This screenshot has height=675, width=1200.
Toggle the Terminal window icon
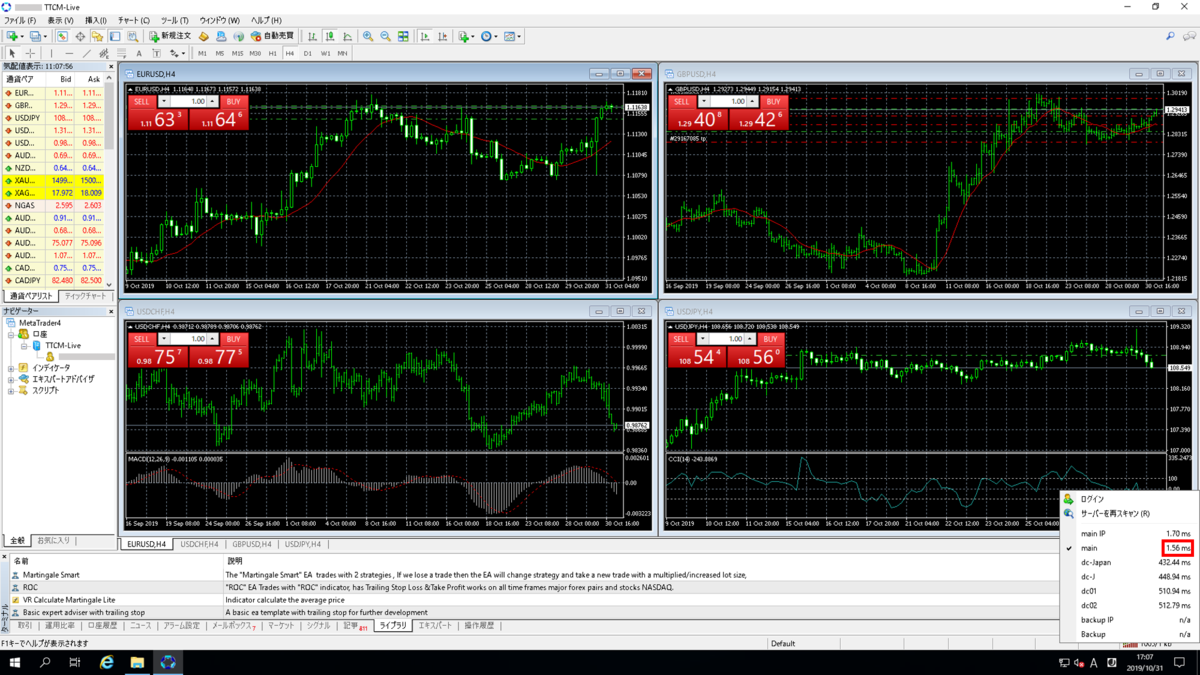click(x=115, y=36)
